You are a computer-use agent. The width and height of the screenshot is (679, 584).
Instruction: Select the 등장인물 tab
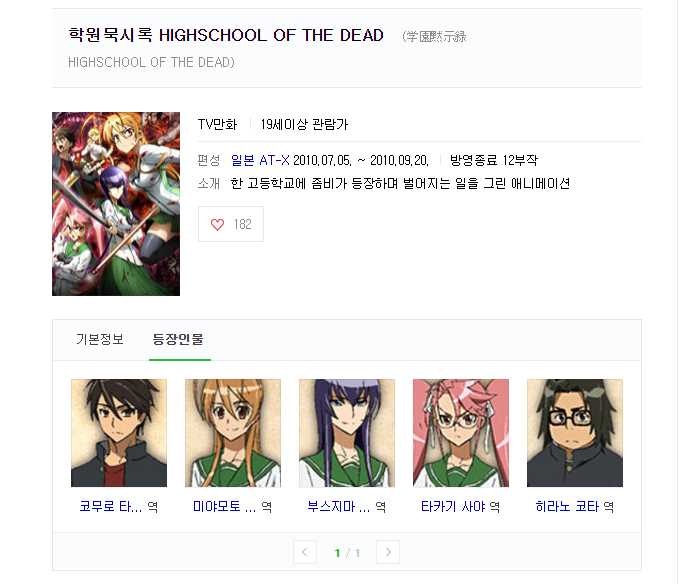[178, 339]
